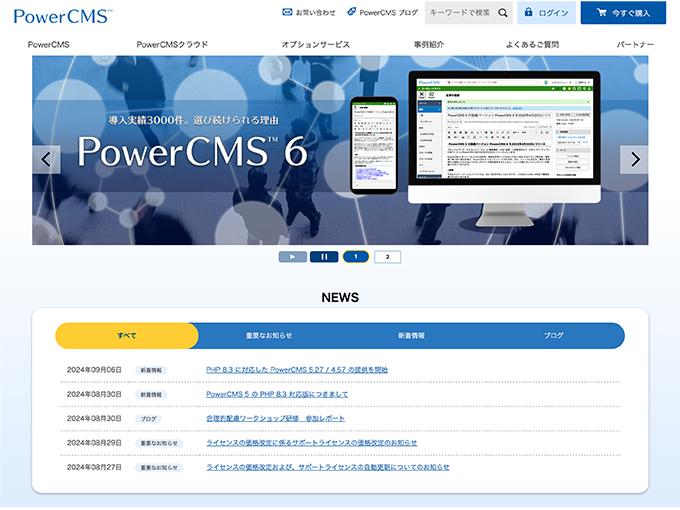Click the date 2024年08月29日
Image resolution: width=680 pixels, height=510 pixels.
coord(94,443)
